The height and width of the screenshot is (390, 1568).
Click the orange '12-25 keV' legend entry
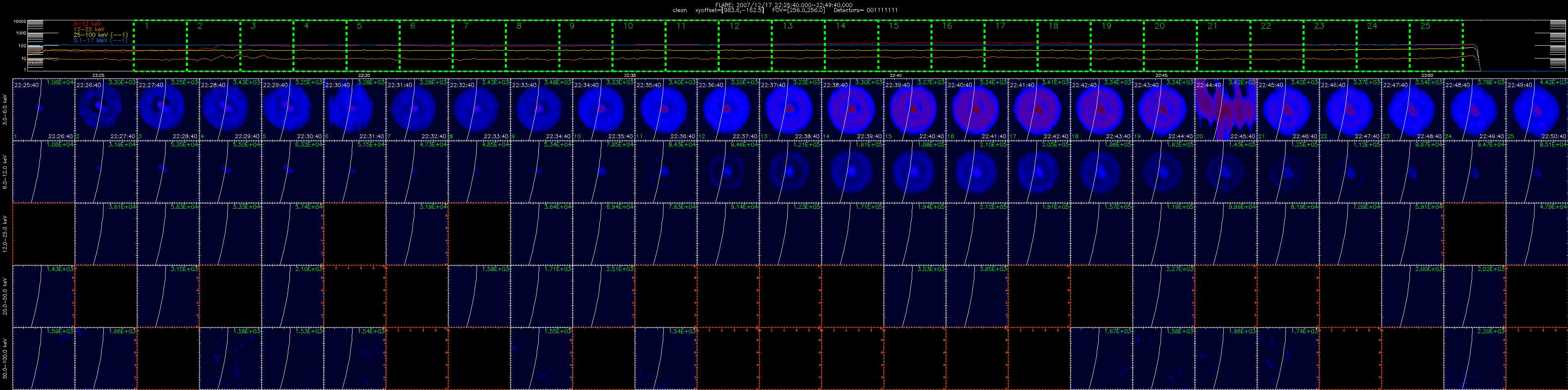pos(89,29)
